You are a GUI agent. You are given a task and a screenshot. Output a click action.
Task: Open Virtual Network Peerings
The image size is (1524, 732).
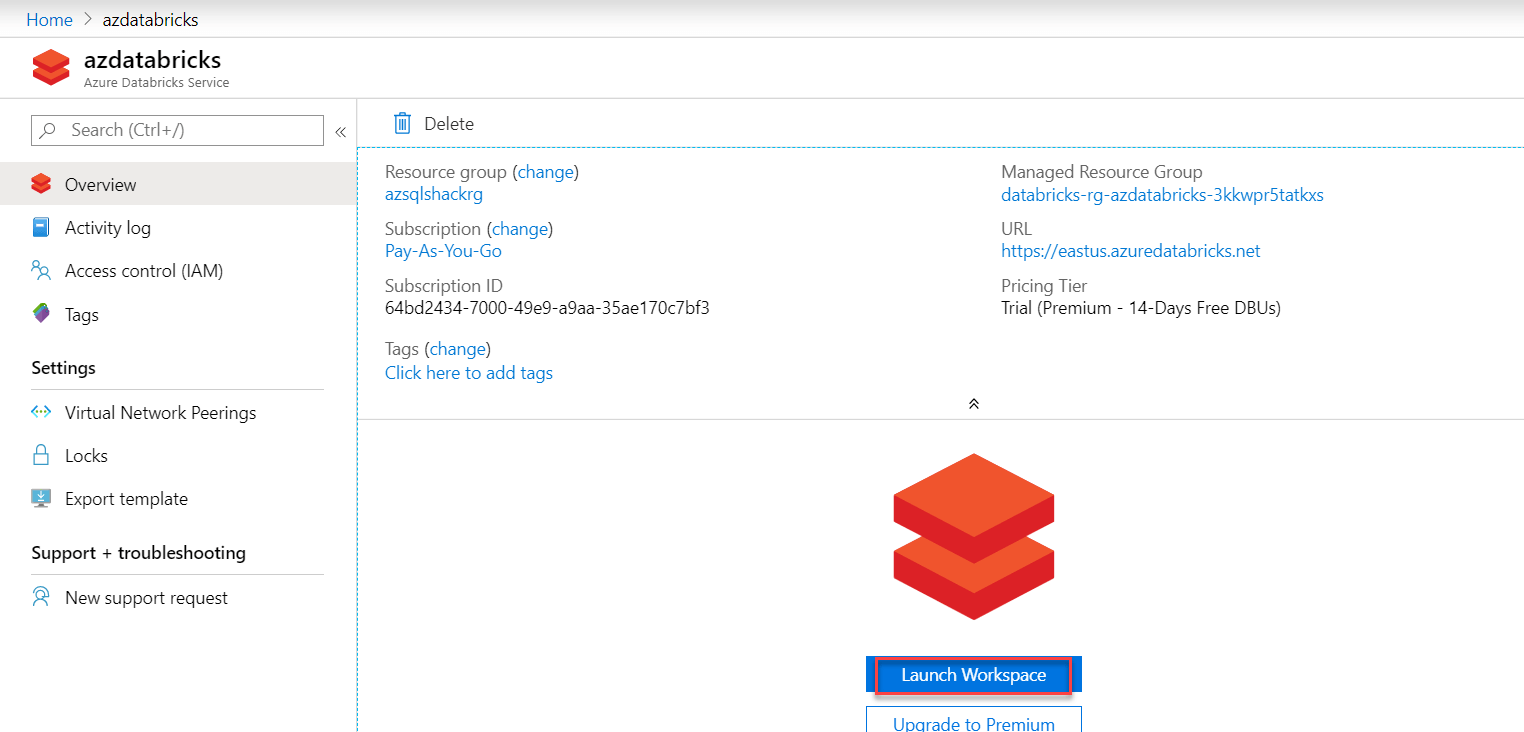(160, 412)
